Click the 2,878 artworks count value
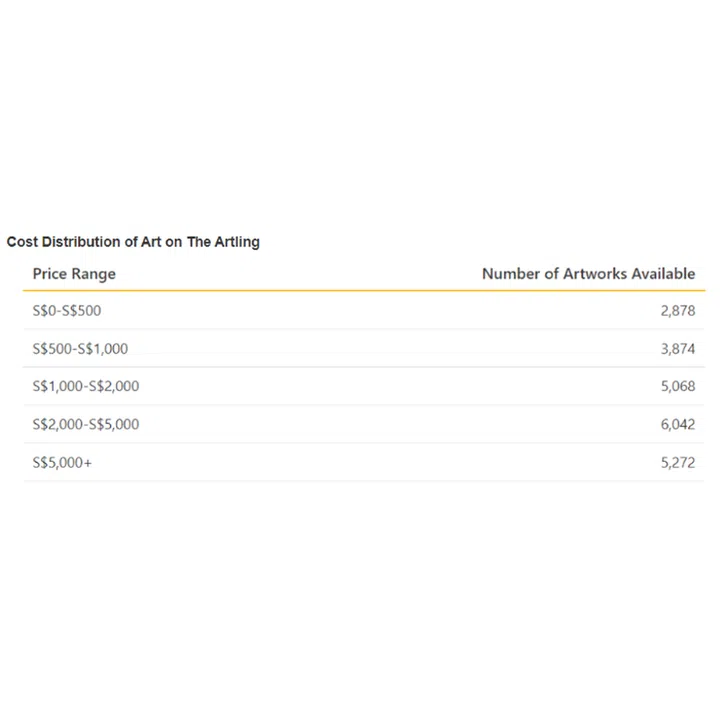The image size is (720, 720). (677, 311)
